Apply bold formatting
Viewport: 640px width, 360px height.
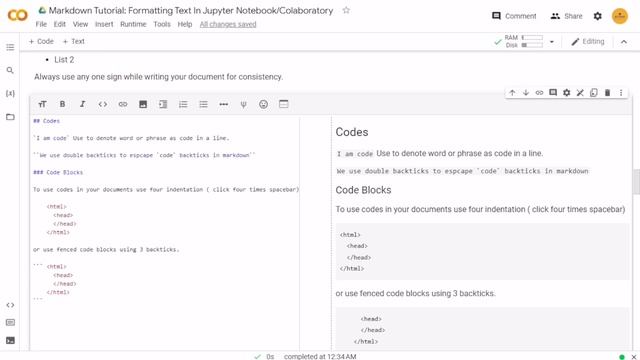(x=62, y=104)
